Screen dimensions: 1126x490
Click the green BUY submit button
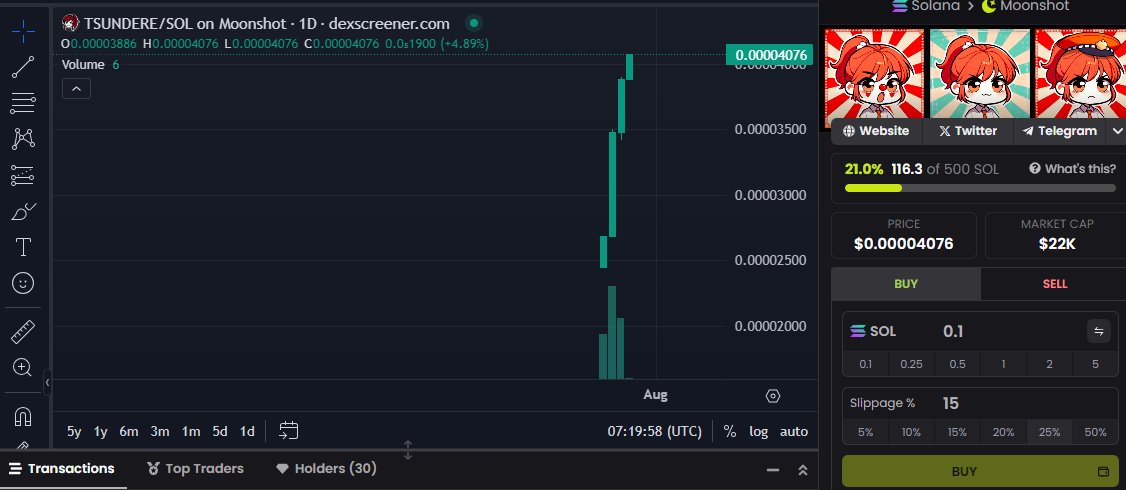pos(980,471)
